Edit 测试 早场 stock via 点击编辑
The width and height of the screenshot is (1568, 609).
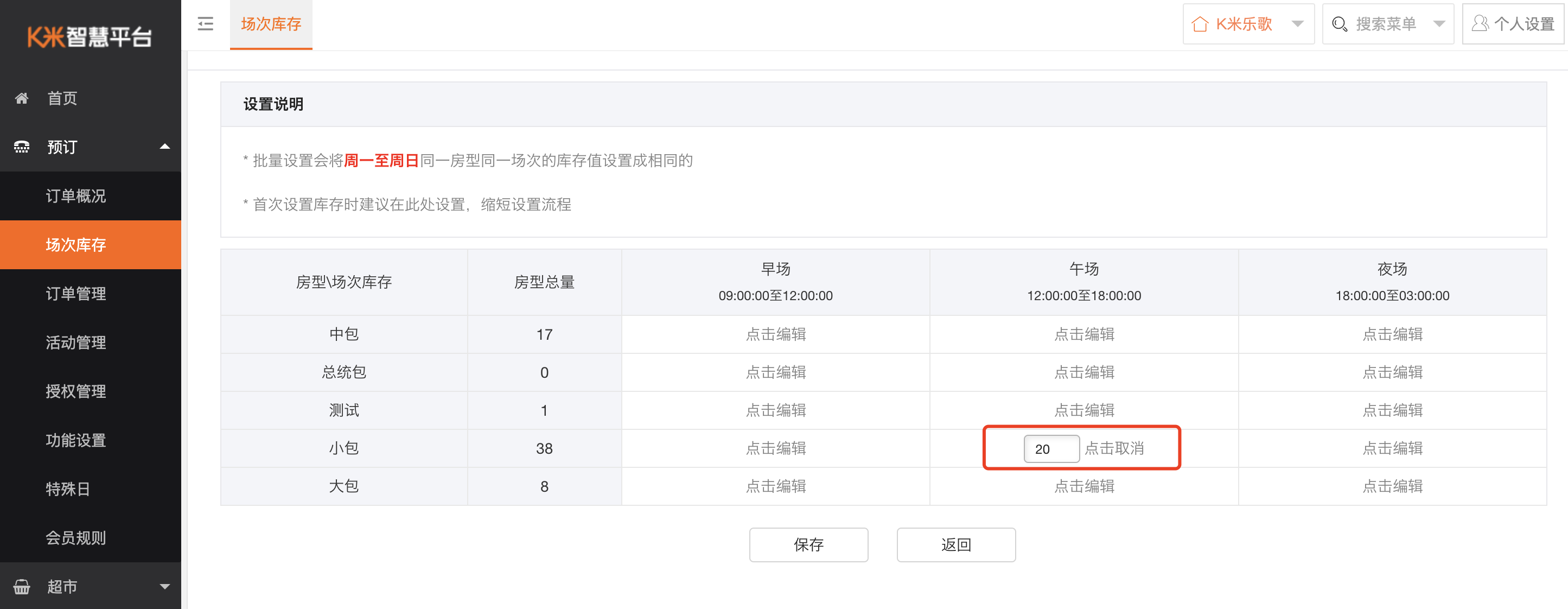[775, 410]
